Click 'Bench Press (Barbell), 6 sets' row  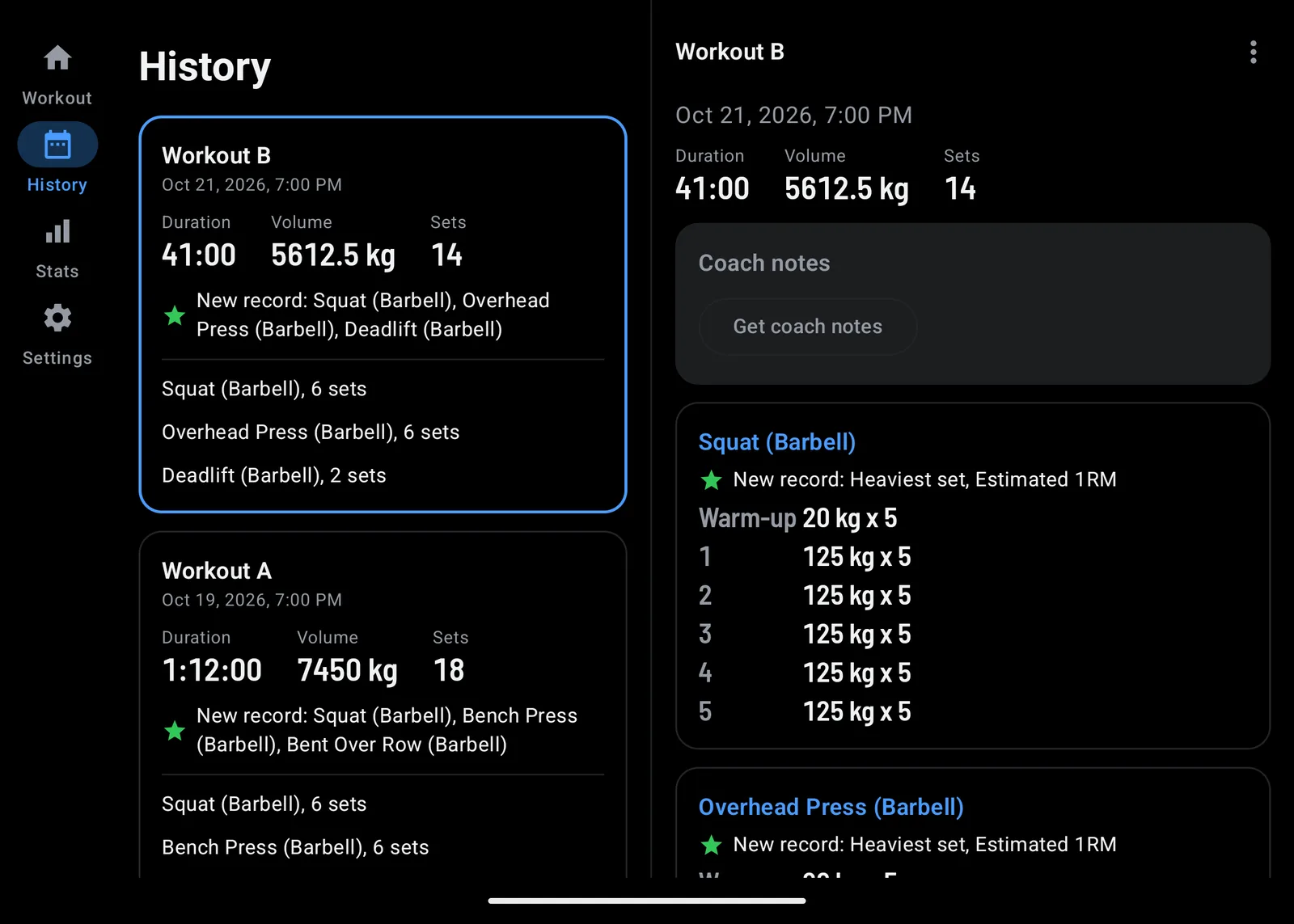pos(295,847)
